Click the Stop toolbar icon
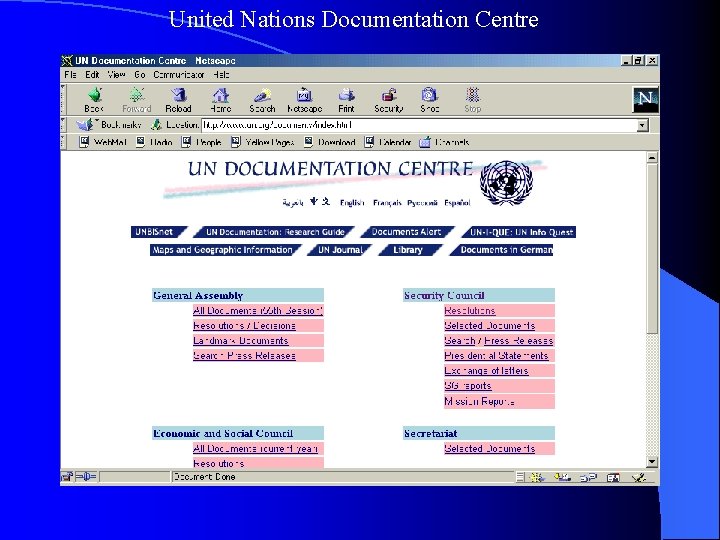 tap(472, 95)
